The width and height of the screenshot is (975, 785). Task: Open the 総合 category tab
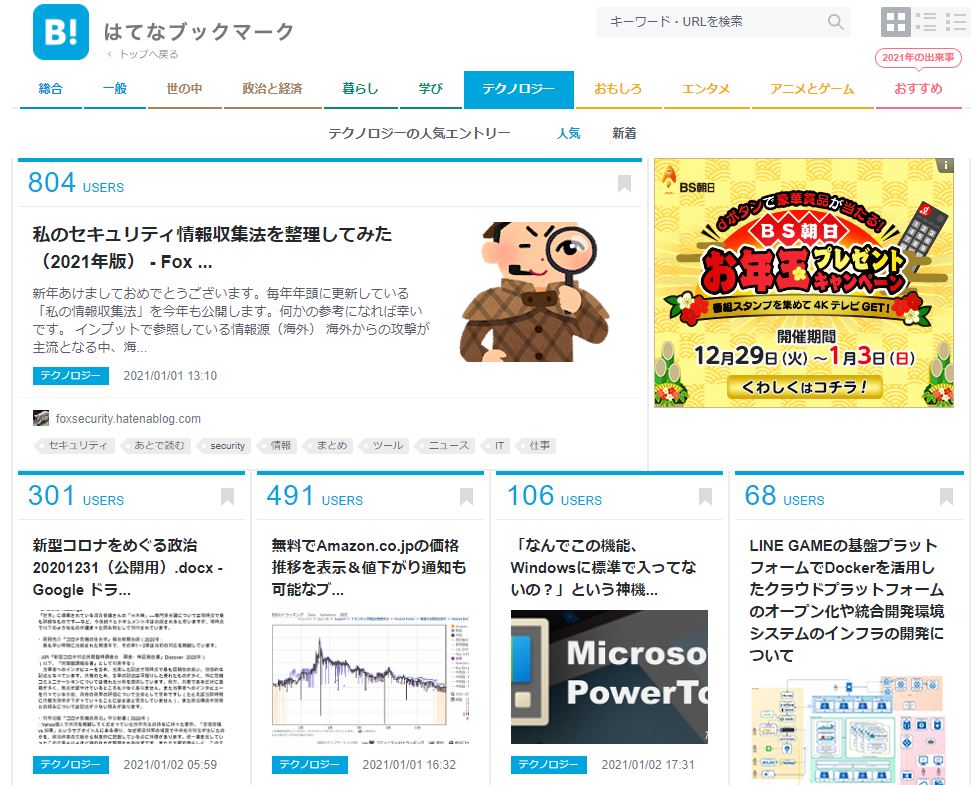coord(51,89)
